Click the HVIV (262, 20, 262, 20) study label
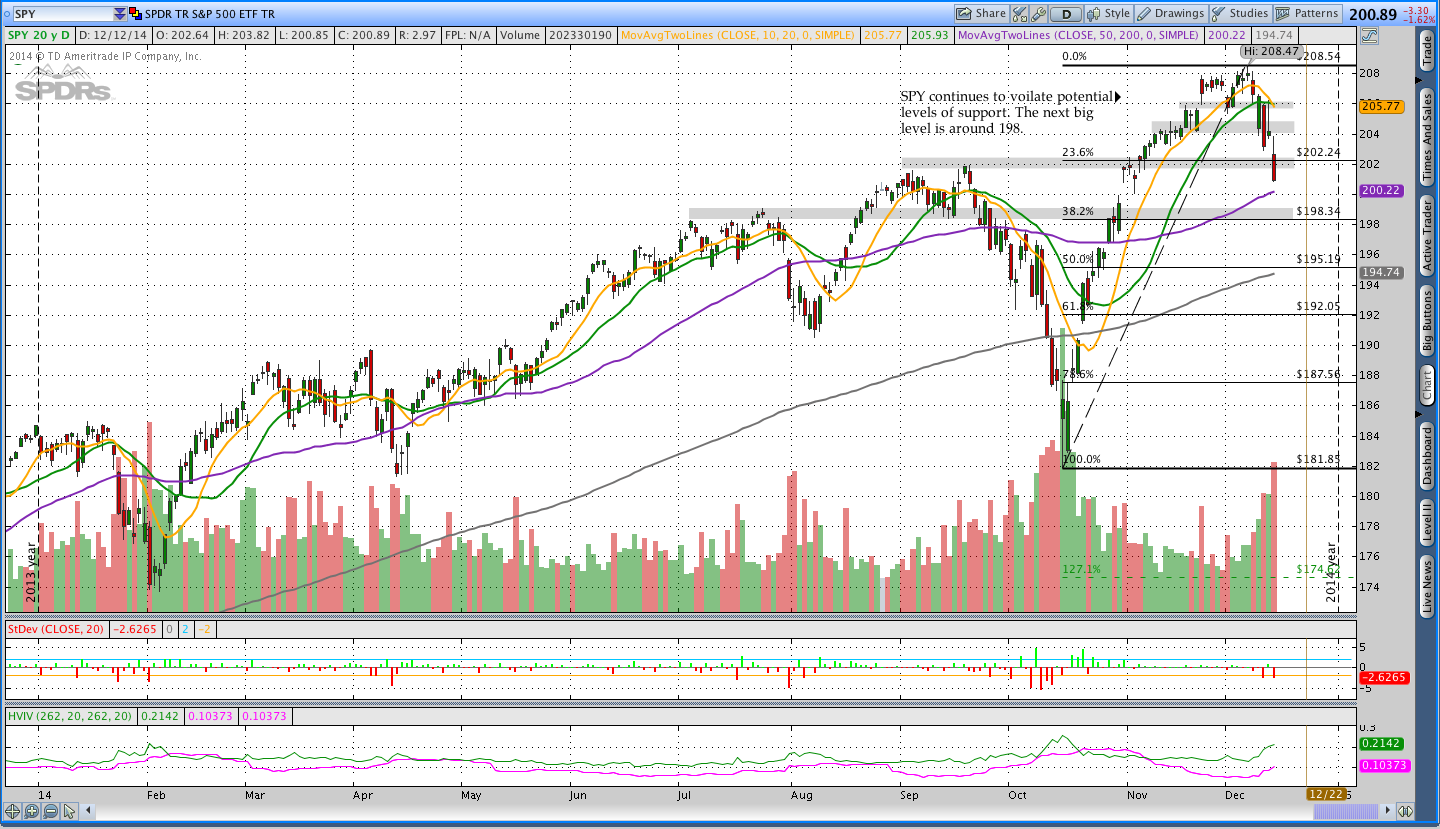This screenshot has height=829, width=1440. pos(70,716)
